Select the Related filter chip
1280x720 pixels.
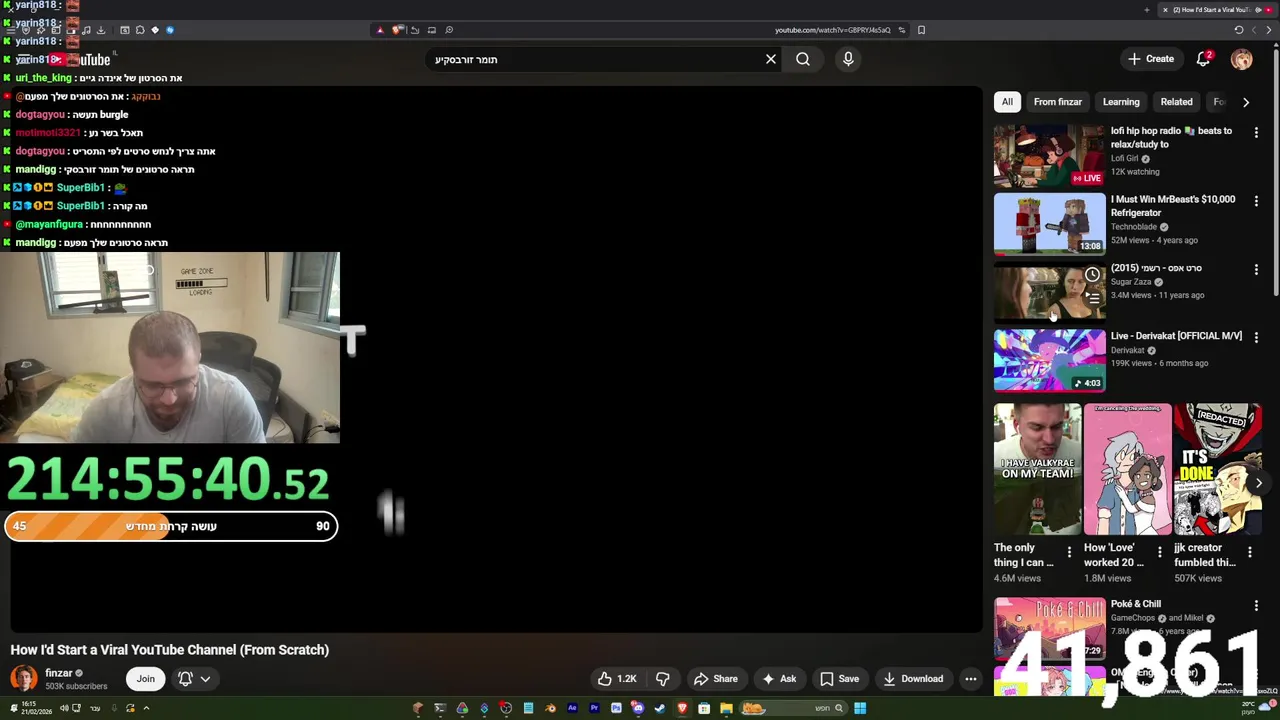1176,102
